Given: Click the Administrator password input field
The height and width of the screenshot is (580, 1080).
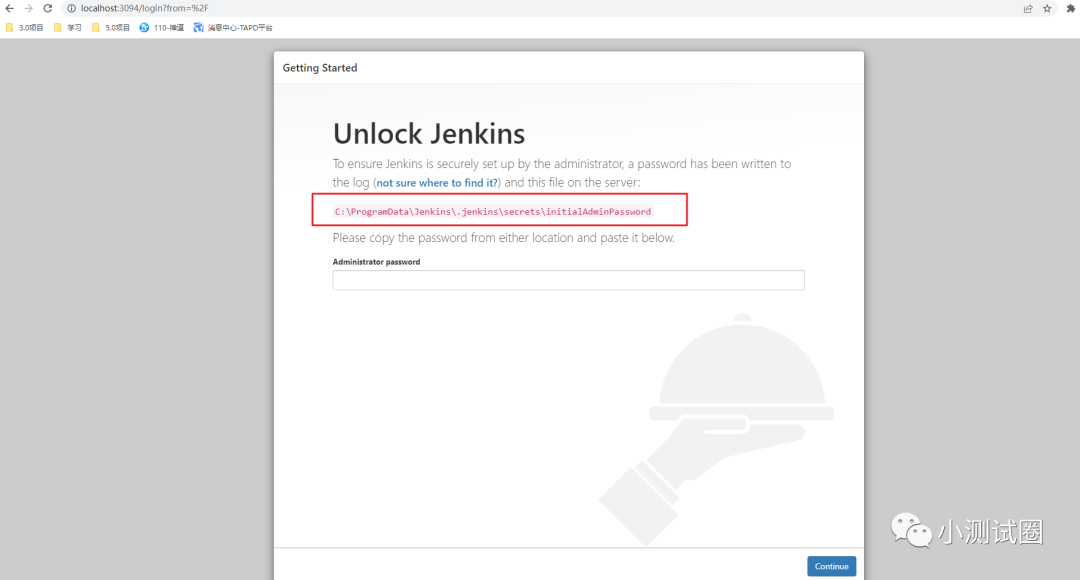Looking at the screenshot, I should pyautogui.click(x=568, y=280).
